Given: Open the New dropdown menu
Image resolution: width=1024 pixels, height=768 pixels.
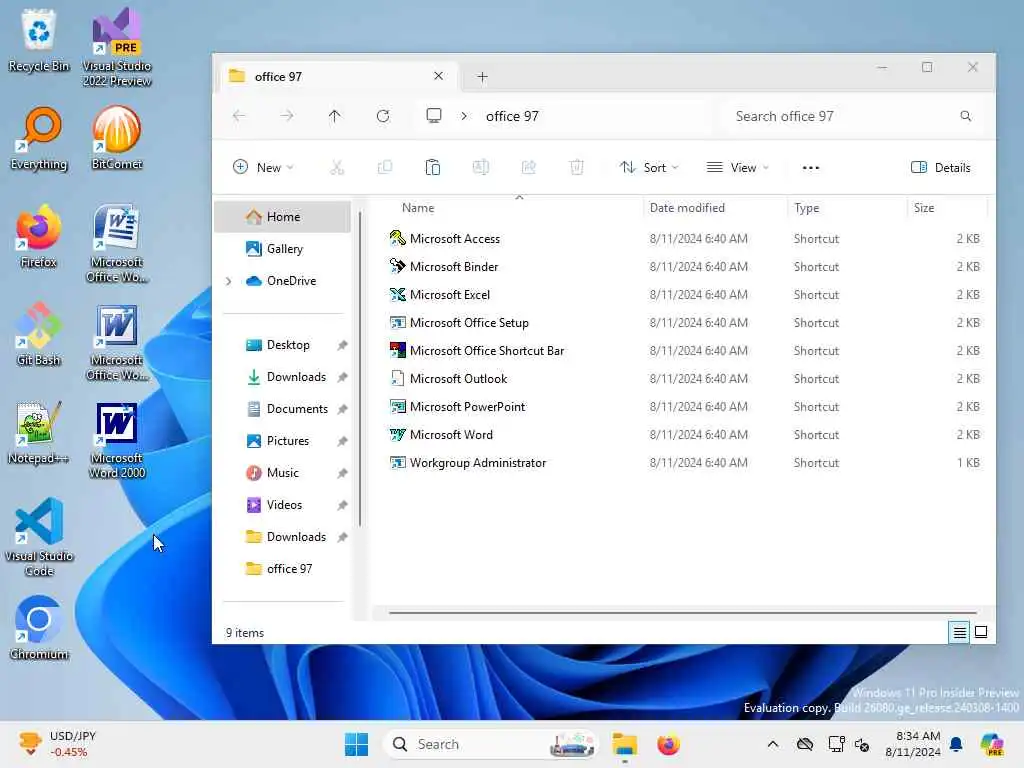Looking at the screenshot, I should [263, 168].
